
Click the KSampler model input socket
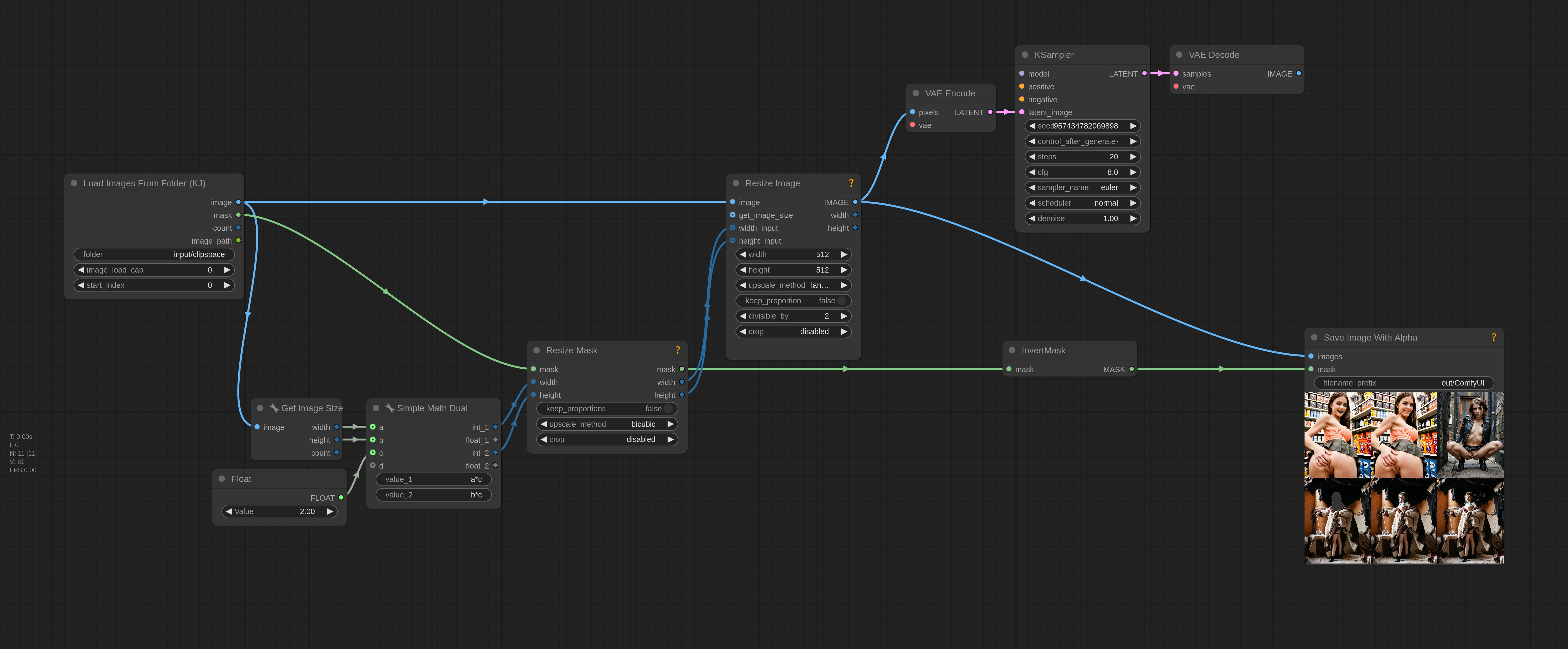(1022, 74)
